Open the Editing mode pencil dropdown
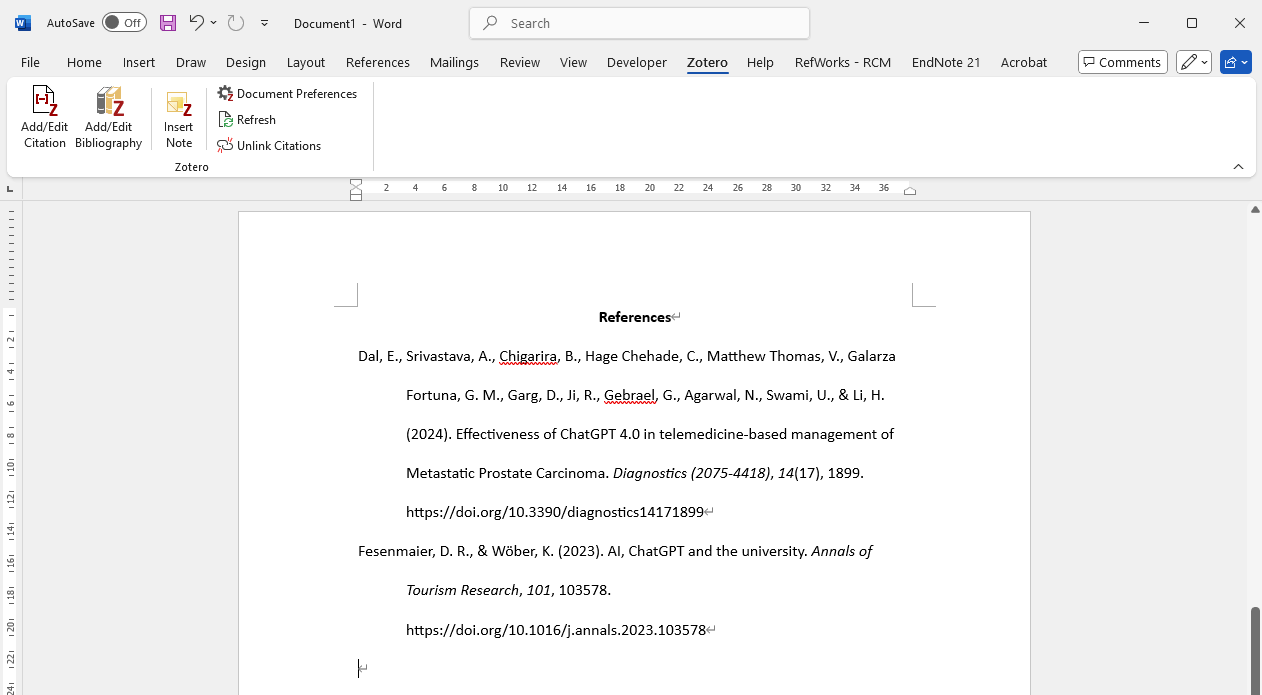The height and width of the screenshot is (695, 1262). click(x=1194, y=62)
